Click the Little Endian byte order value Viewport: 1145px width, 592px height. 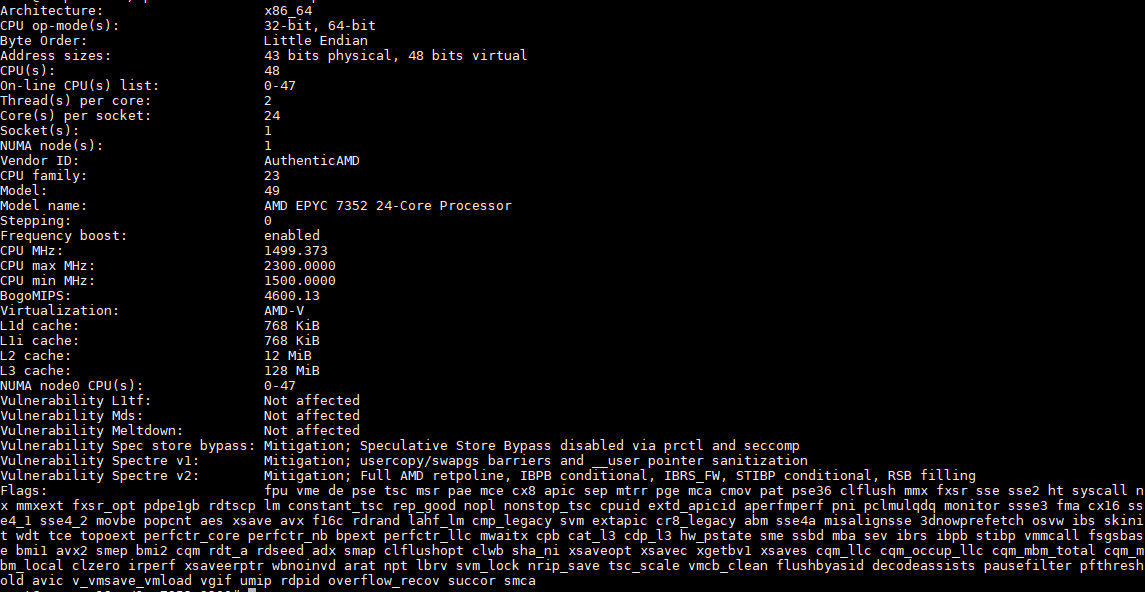(x=315, y=40)
